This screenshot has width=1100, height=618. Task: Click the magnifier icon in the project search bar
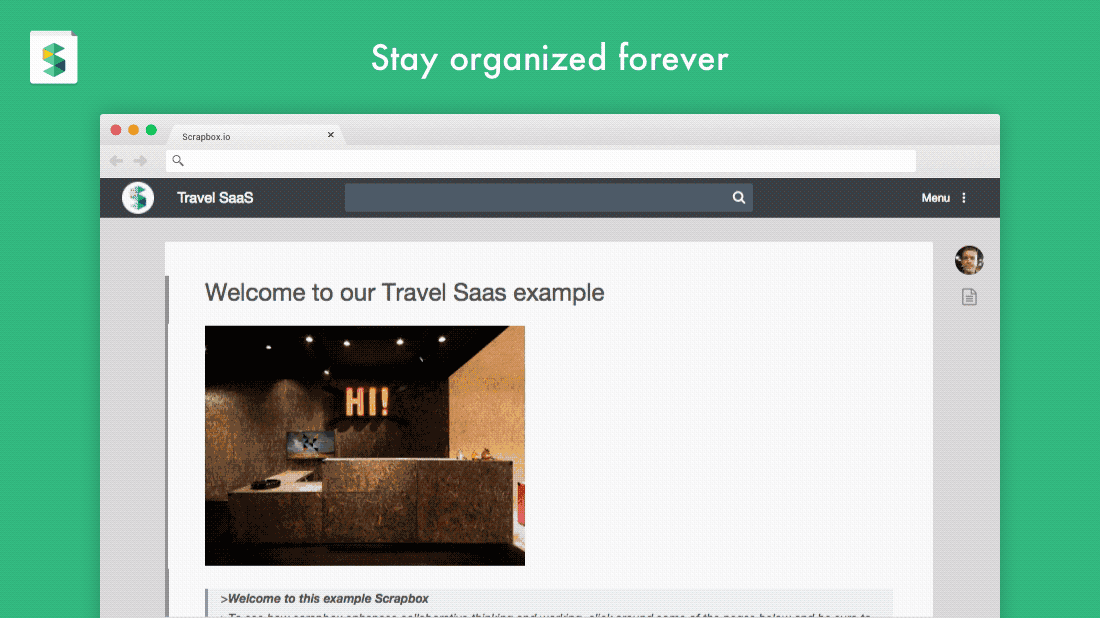tap(739, 198)
